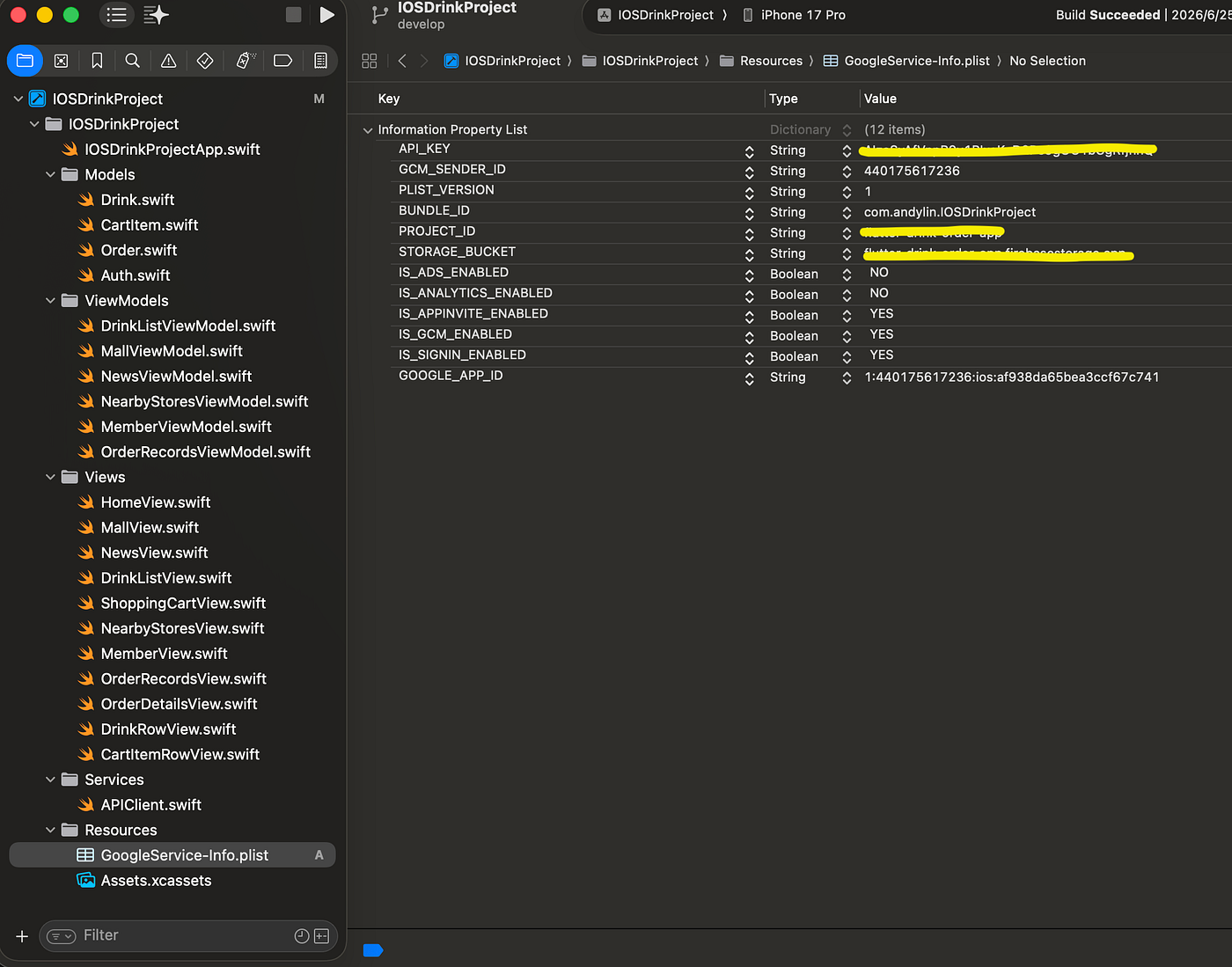The width and height of the screenshot is (1232, 967).
Task: Open the Source Control navigator tab
Action: 61,61
